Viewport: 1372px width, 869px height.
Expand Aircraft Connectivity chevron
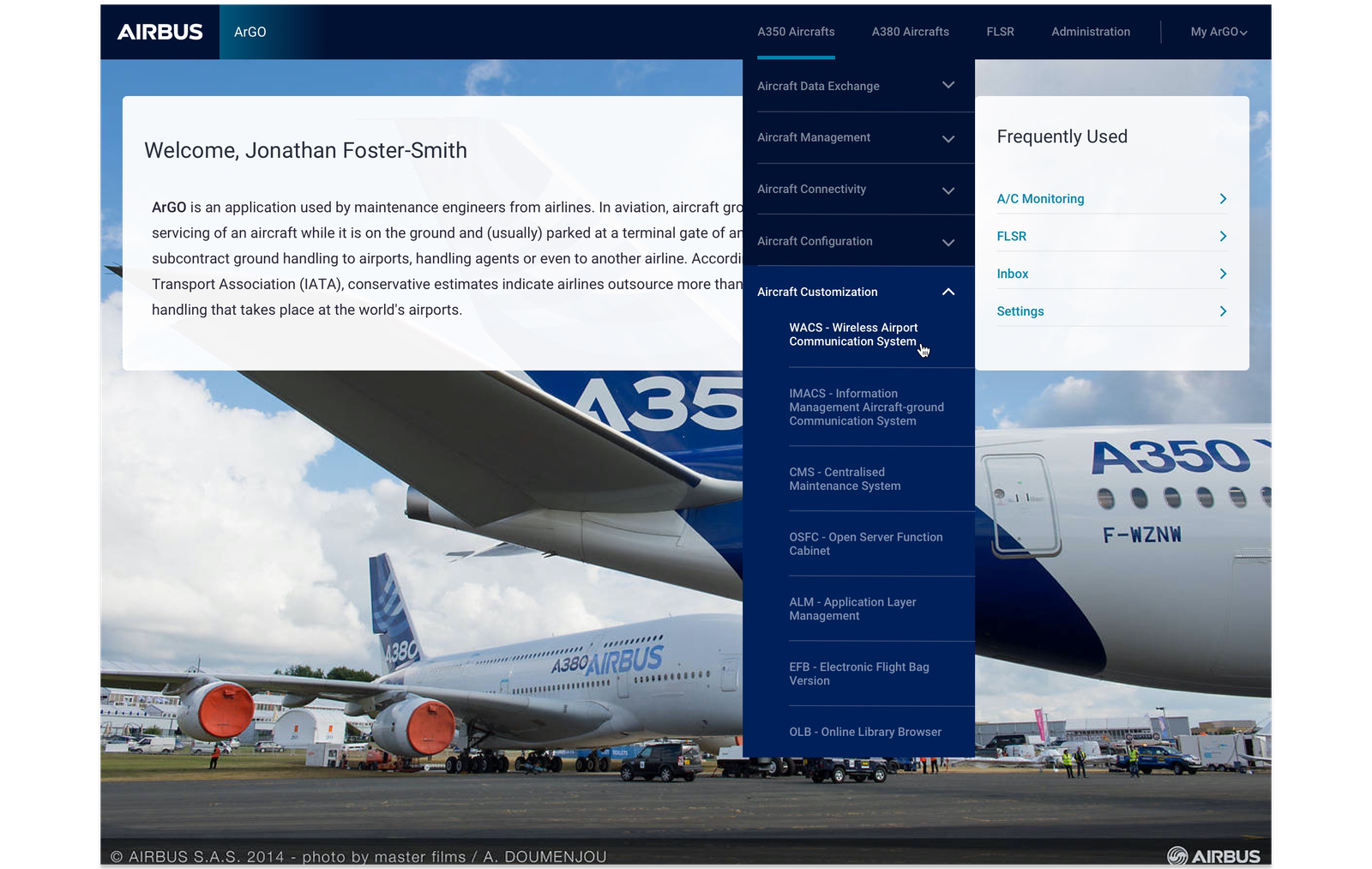coord(948,190)
